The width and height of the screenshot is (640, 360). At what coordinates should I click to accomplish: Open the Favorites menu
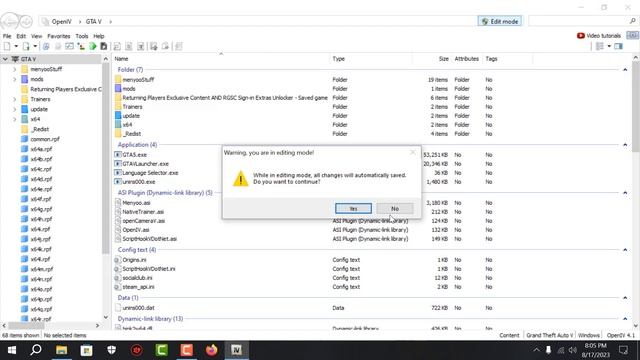[59, 36]
